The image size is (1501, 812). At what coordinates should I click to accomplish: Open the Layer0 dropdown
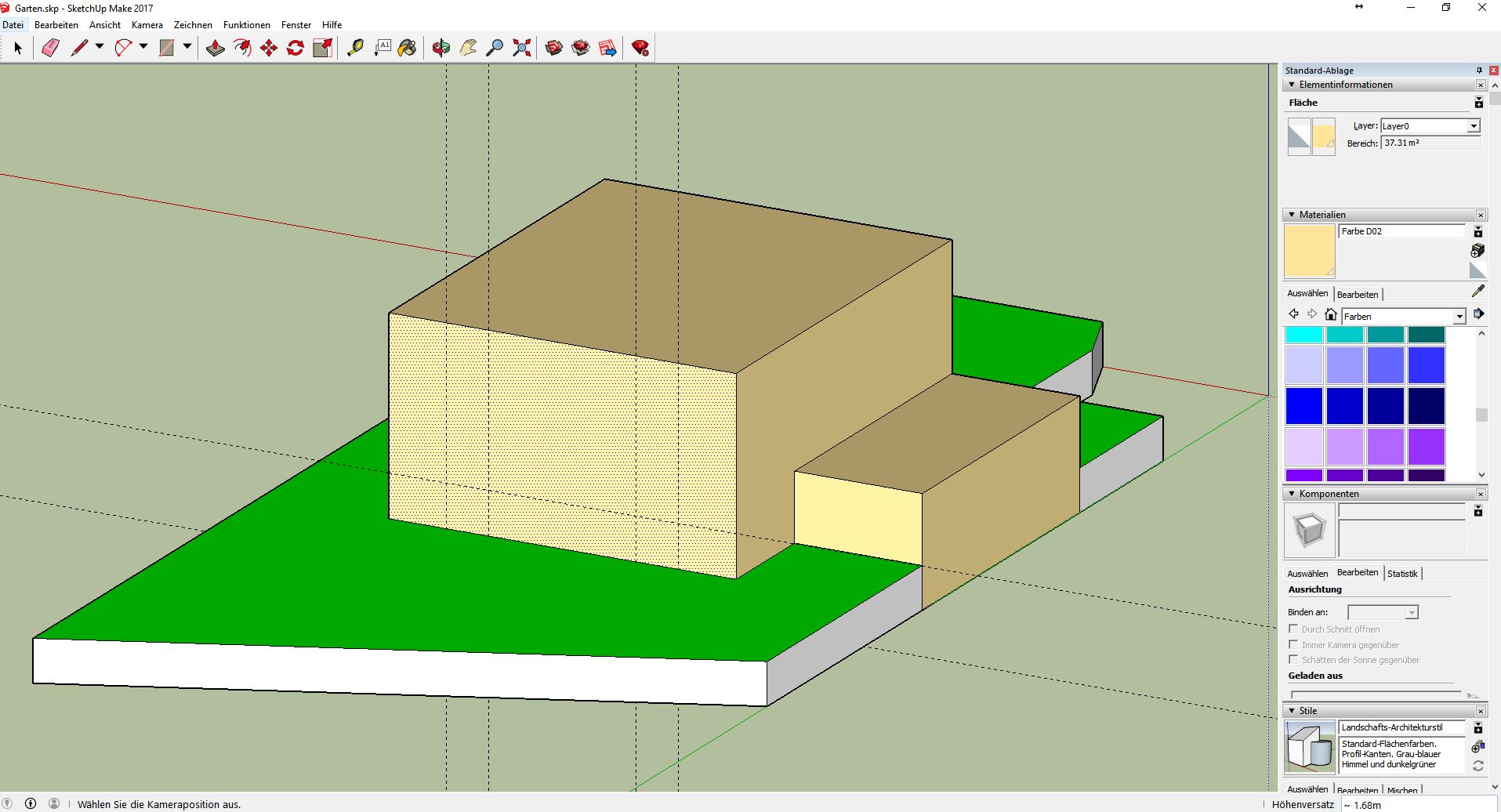[x=1473, y=126]
